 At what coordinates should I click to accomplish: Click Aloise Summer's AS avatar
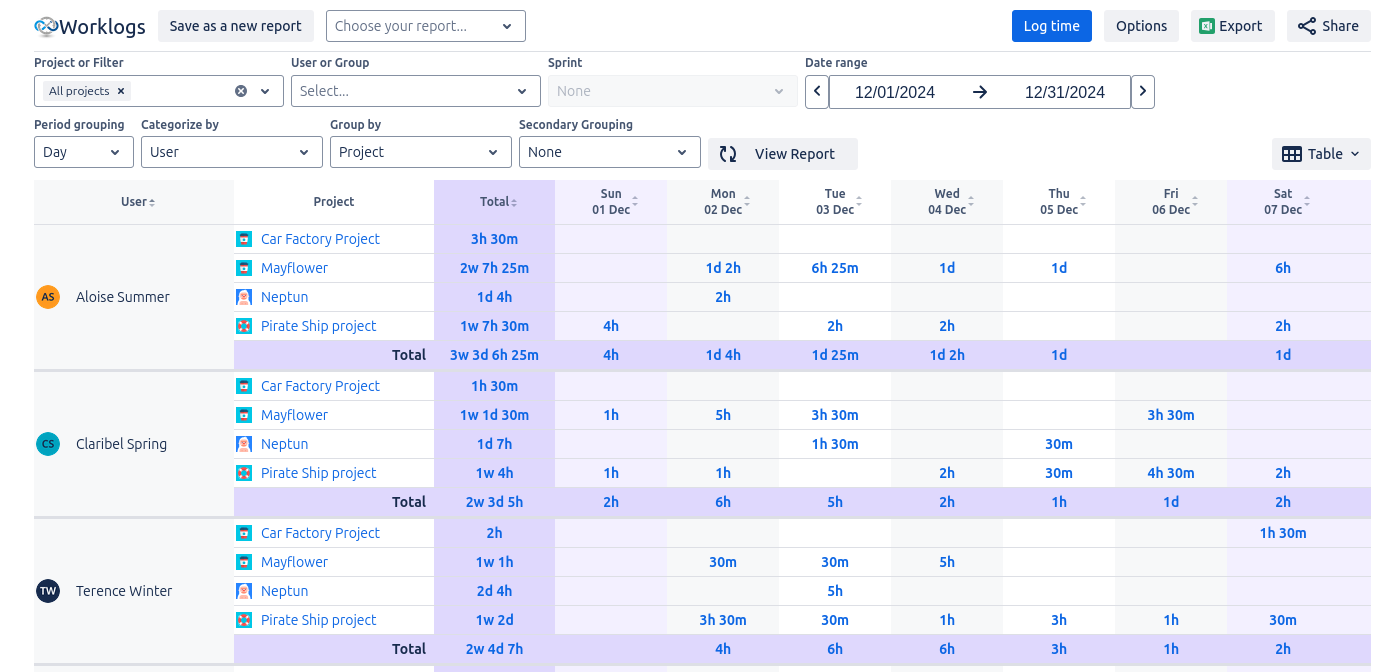tap(48, 297)
